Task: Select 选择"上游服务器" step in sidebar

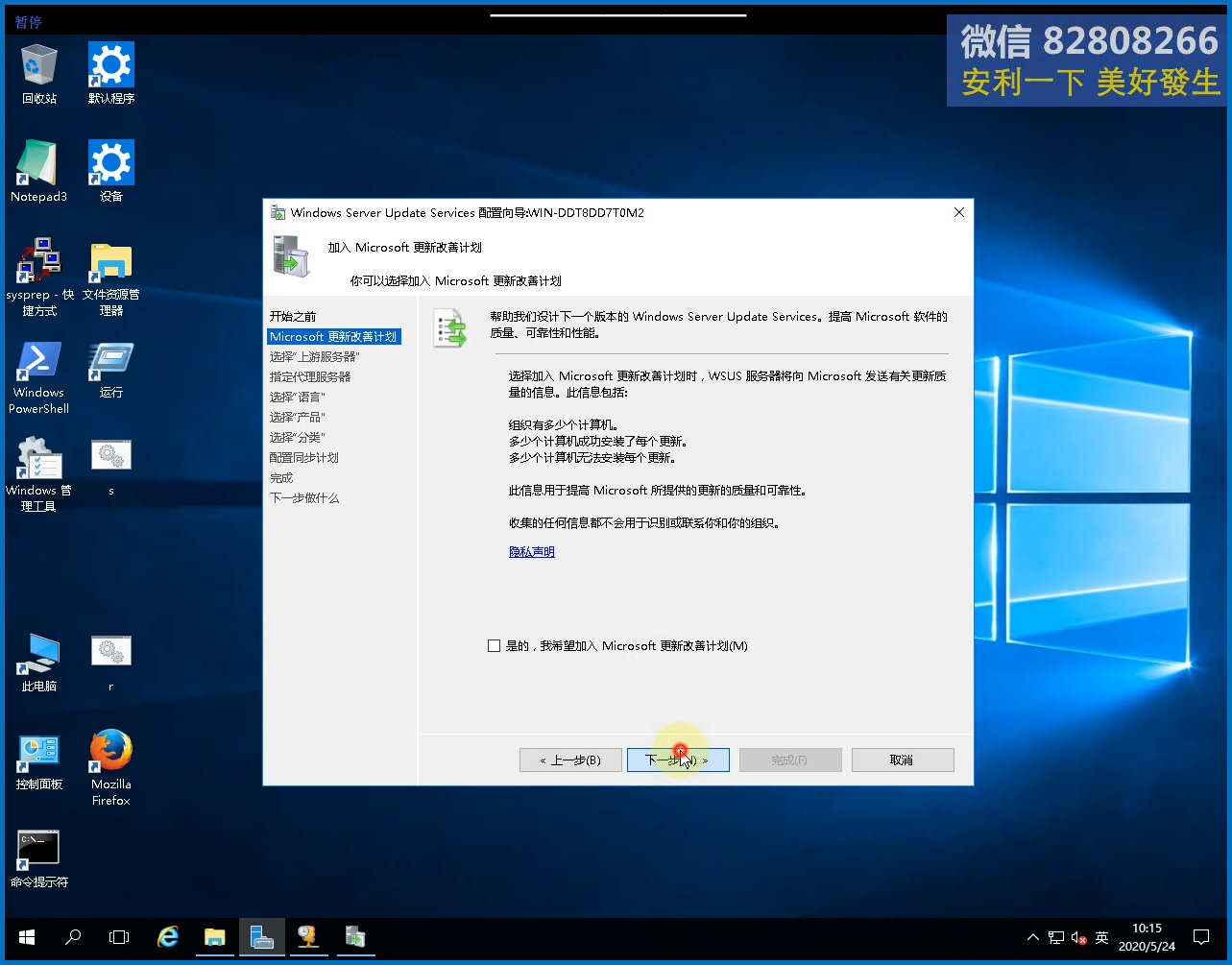Action: click(315, 357)
